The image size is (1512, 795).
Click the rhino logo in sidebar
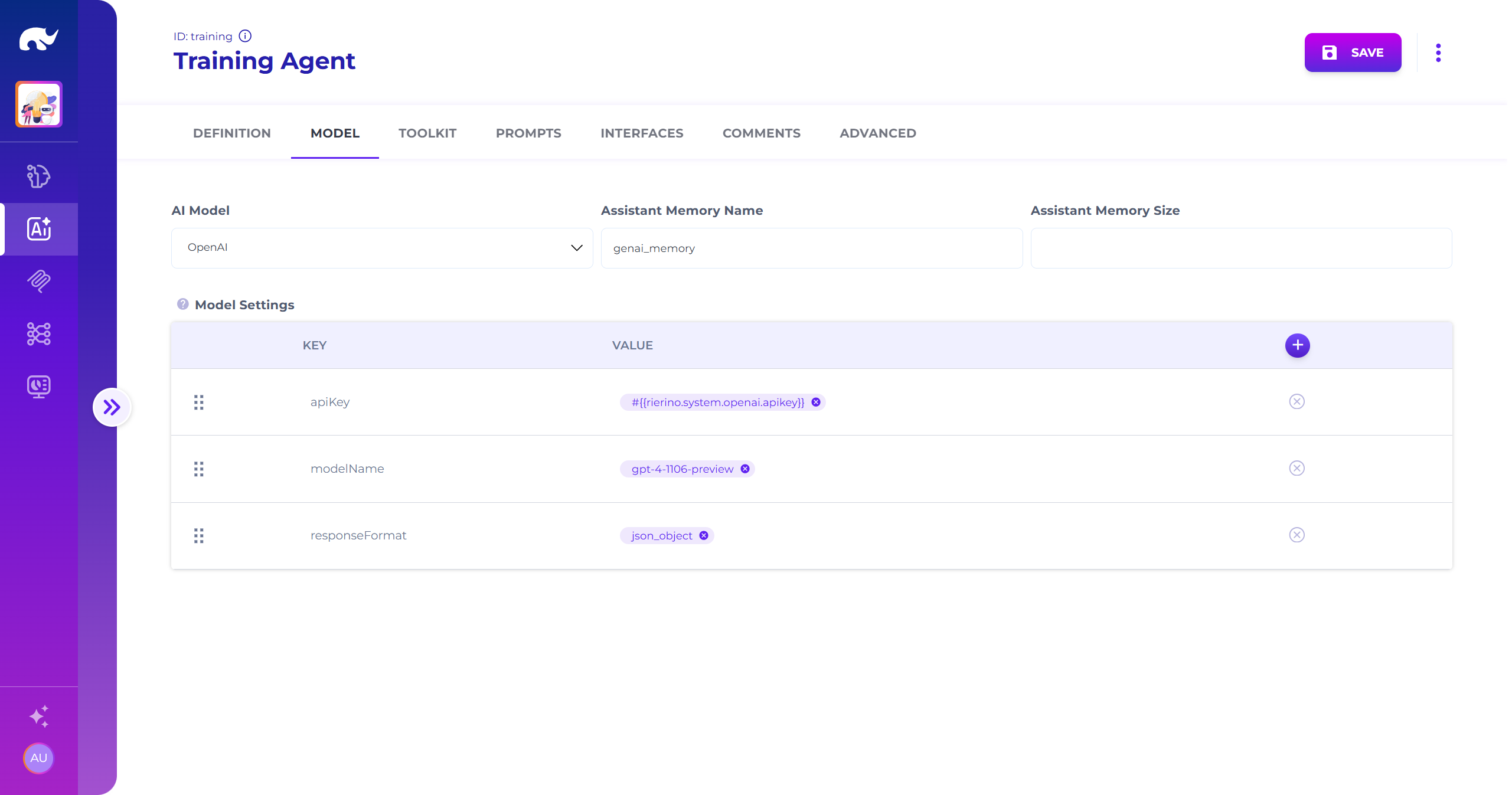click(x=38, y=39)
